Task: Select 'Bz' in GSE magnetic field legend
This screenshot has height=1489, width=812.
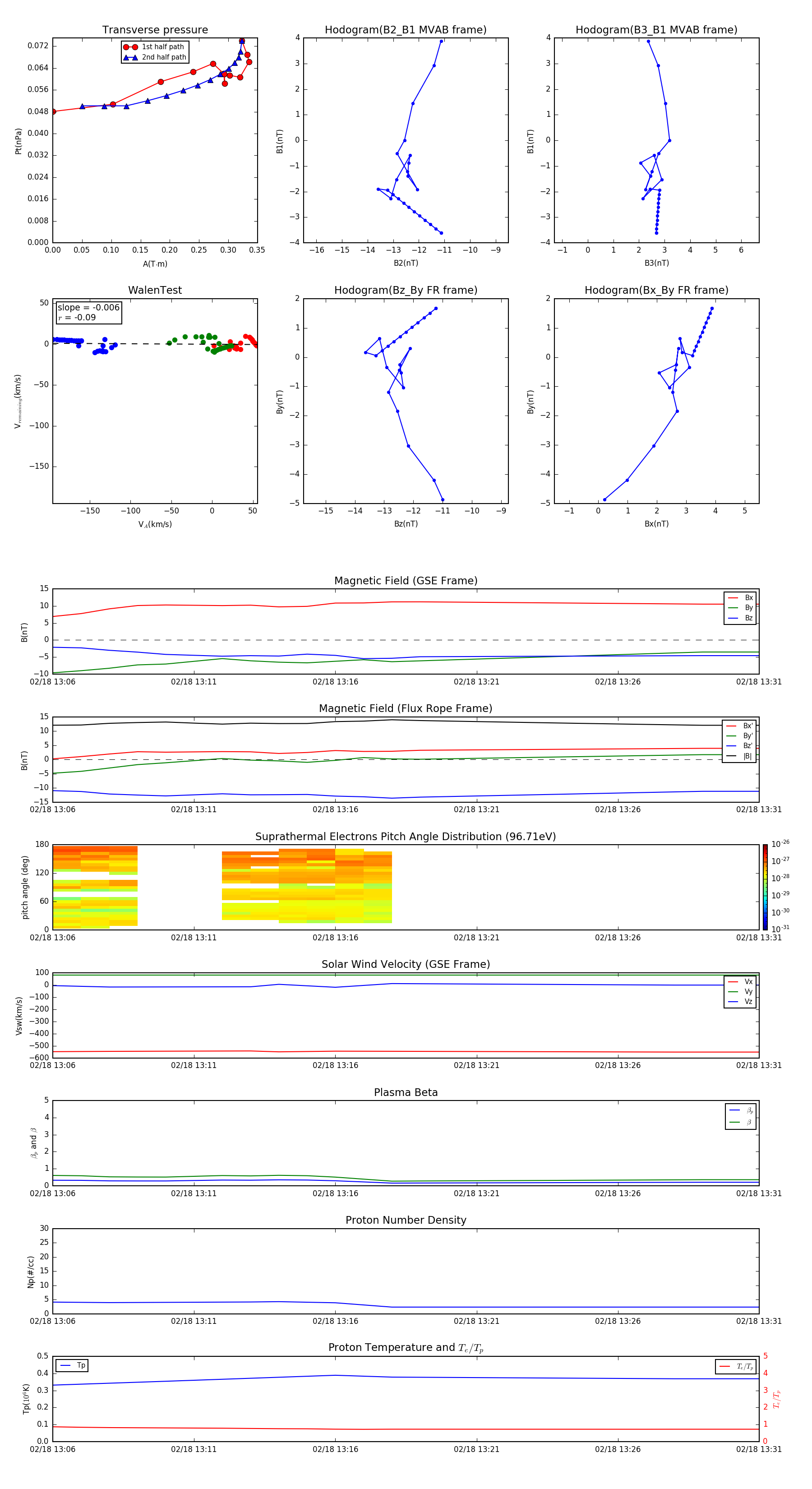Action: click(x=740, y=618)
